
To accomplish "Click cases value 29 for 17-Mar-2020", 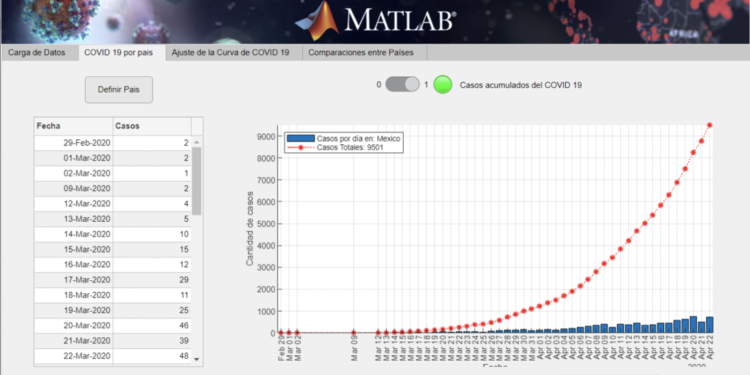I will coord(152,280).
